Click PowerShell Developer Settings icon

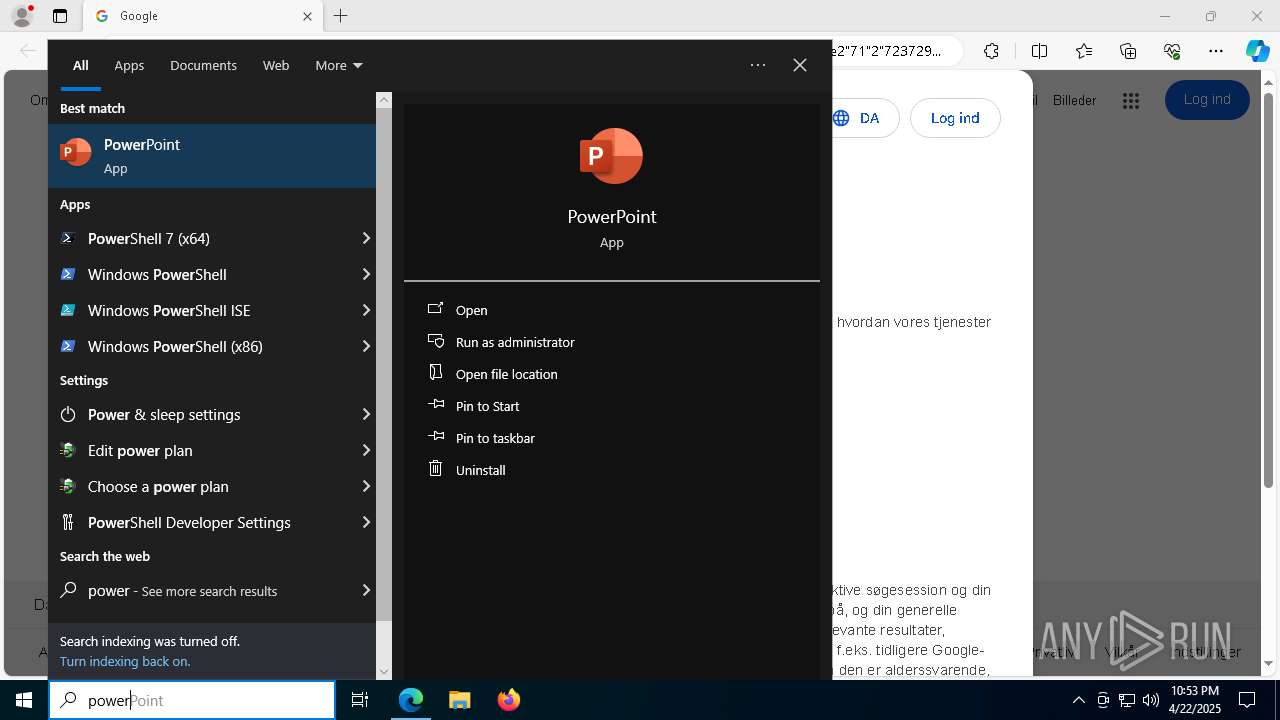(x=68, y=522)
